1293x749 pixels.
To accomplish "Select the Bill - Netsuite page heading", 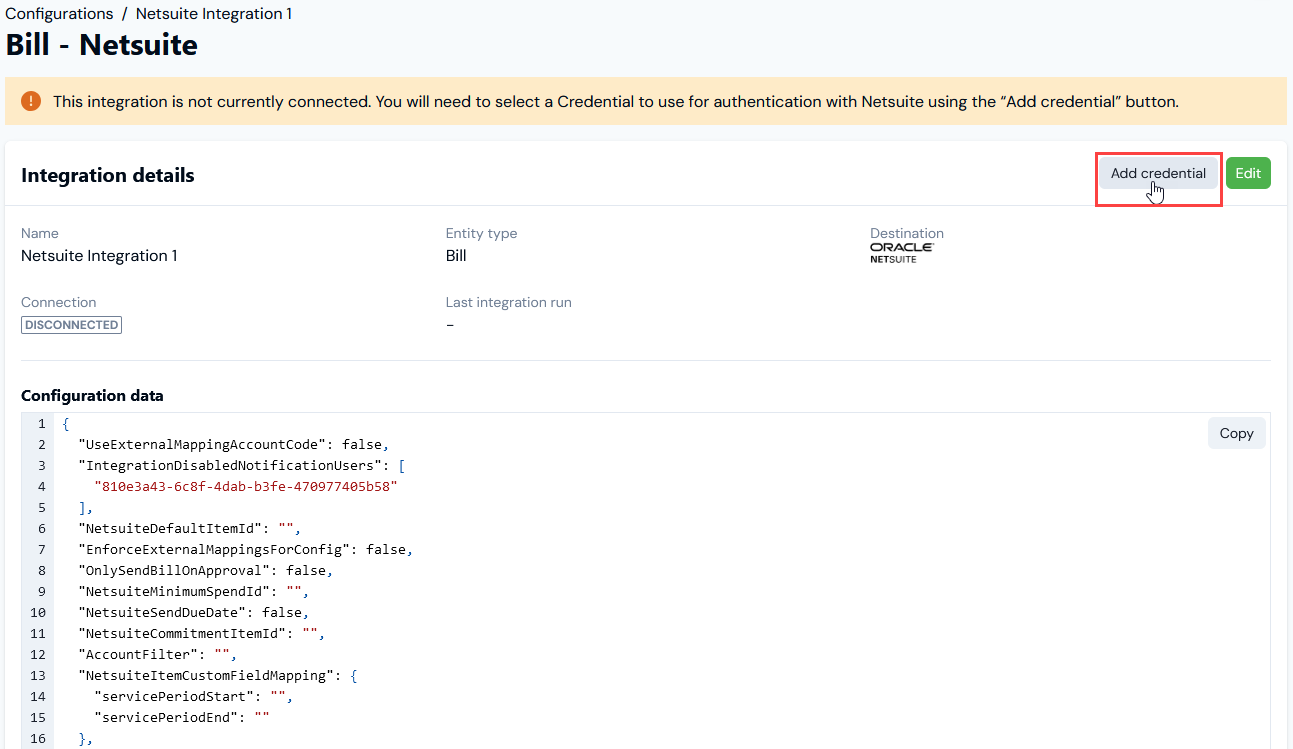I will [x=102, y=45].
